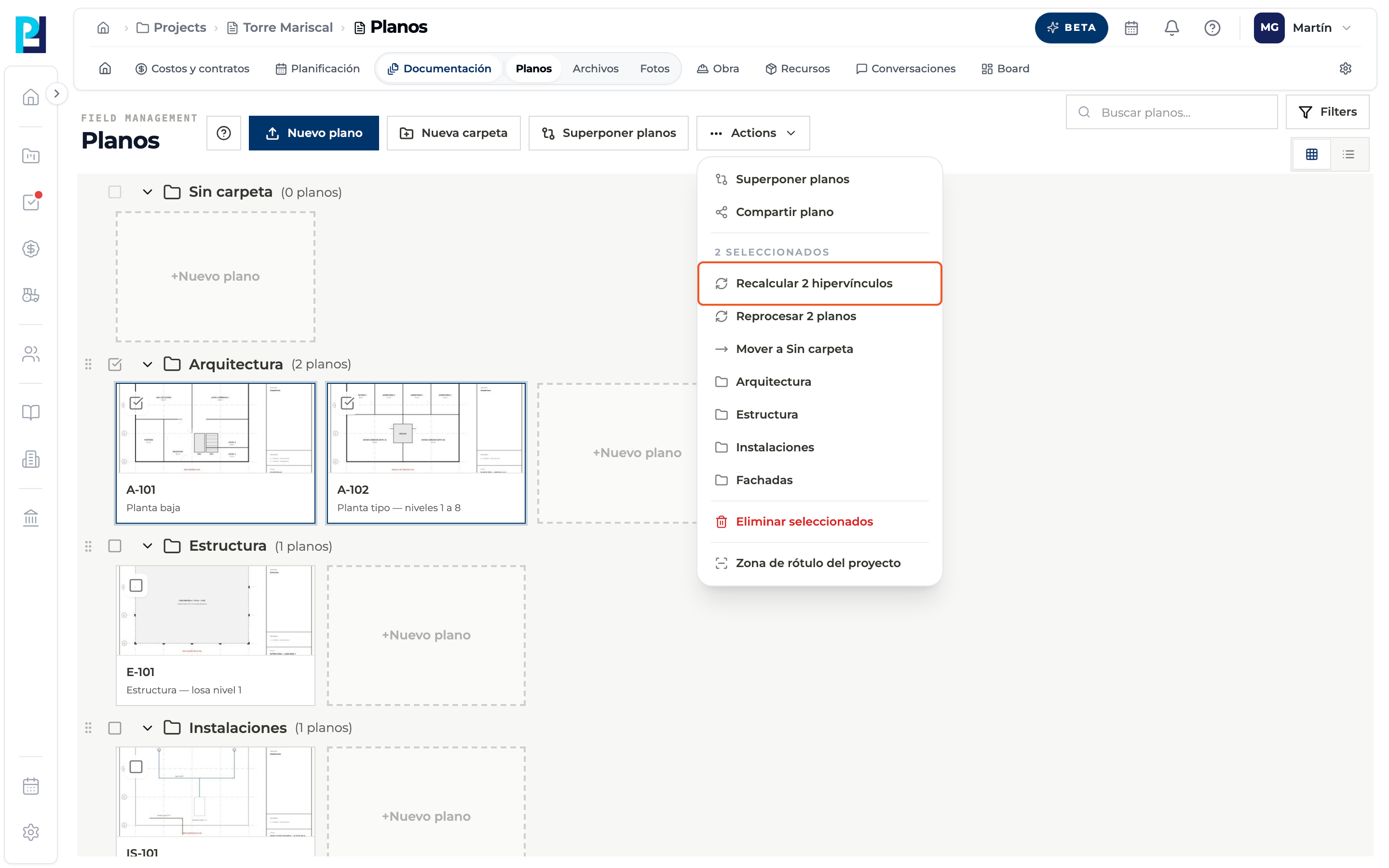The image size is (1389, 868).
Task: Open Planos help circle button
Action: (224, 133)
